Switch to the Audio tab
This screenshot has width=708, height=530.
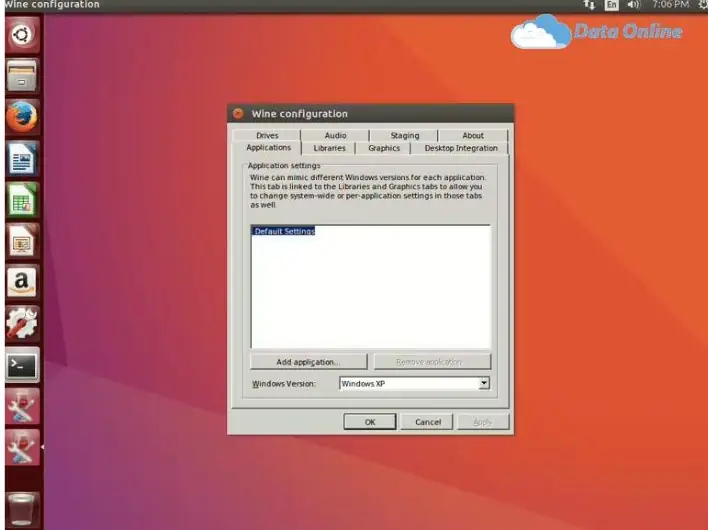(x=335, y=135)
